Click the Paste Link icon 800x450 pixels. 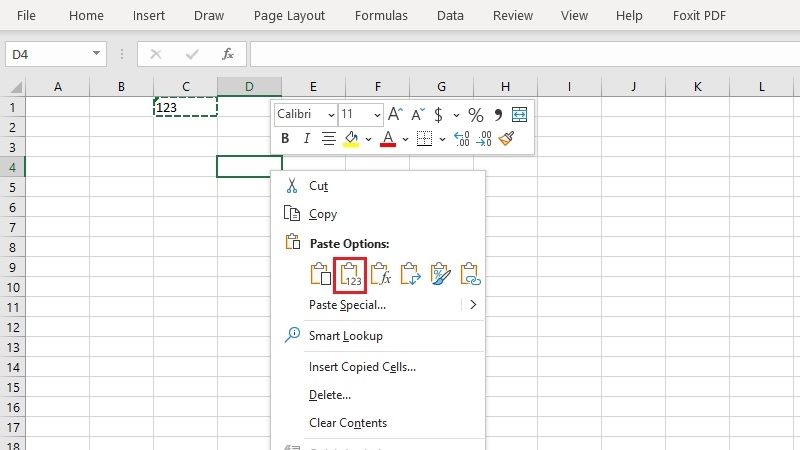470,274
